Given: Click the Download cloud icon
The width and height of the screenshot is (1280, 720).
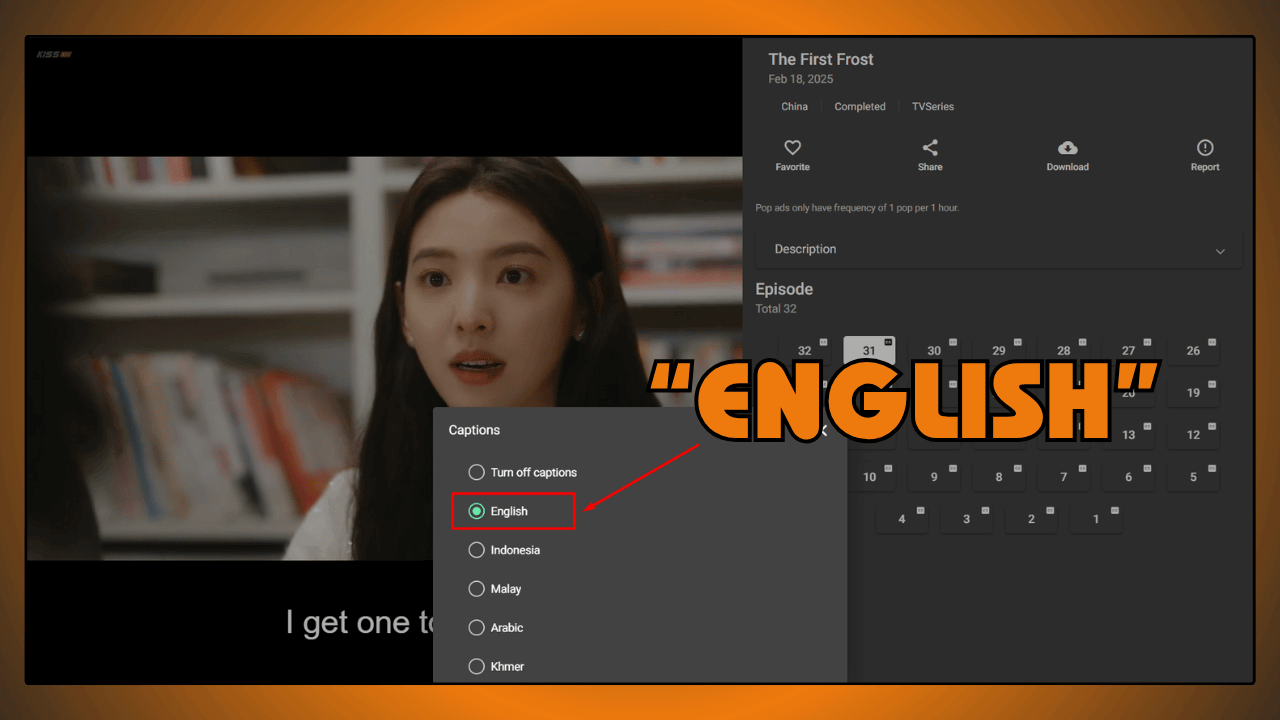Looking at the screenshot, I should tap(1067, 148).
